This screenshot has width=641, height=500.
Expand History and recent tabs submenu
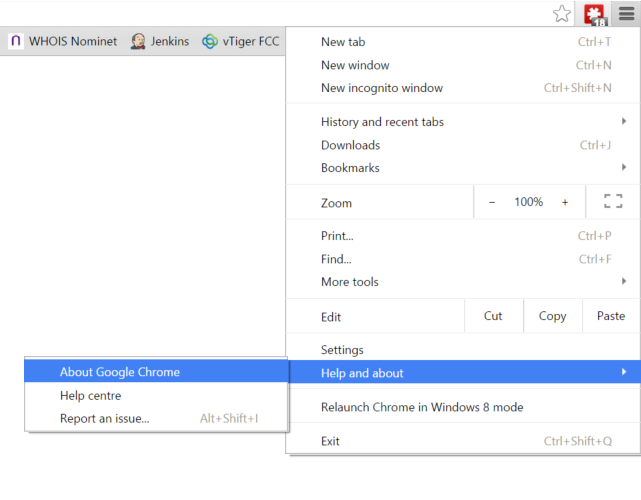click(x=463, y=122)
